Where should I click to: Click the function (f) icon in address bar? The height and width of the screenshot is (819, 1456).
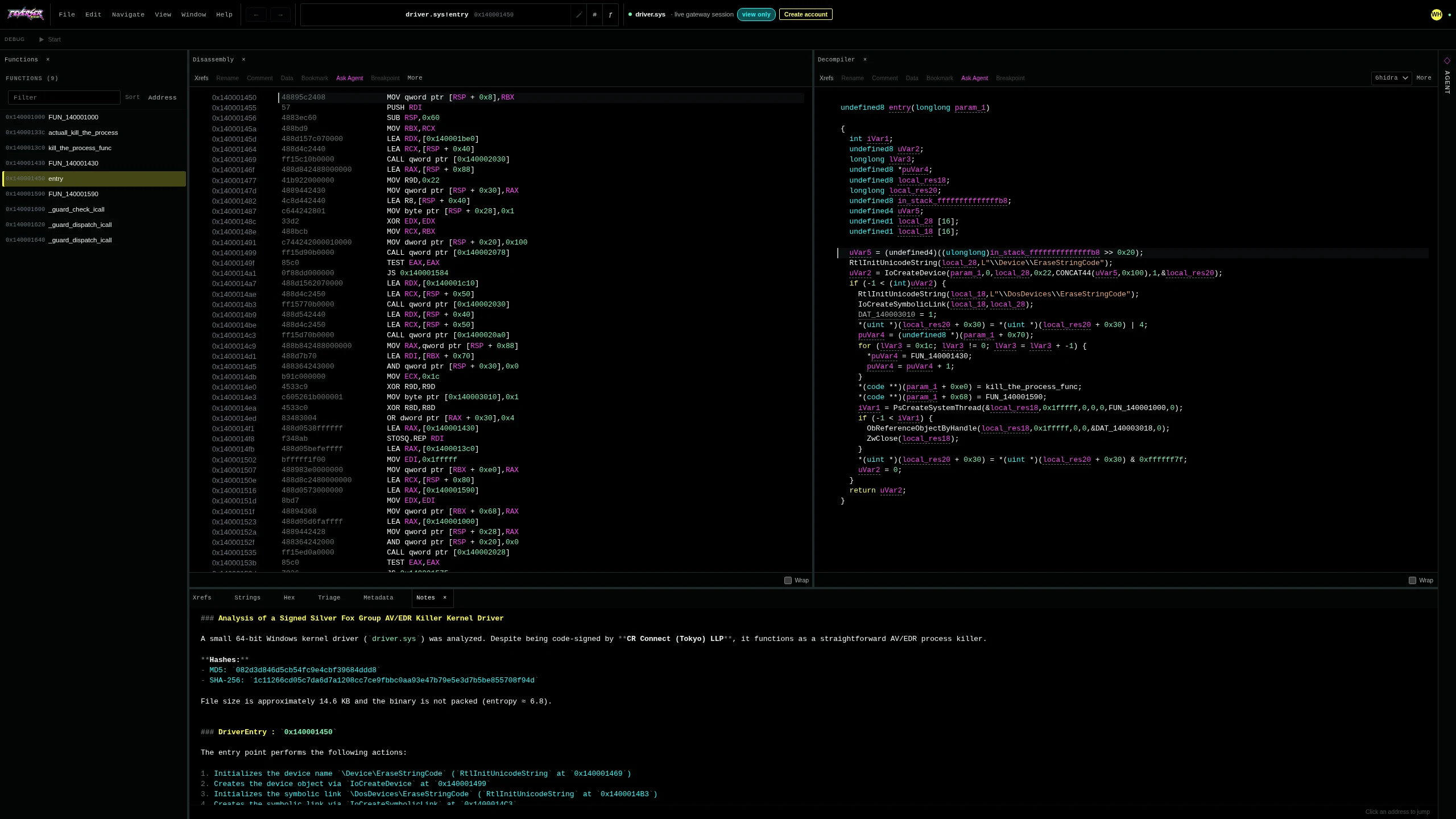[x=610, y=15]
